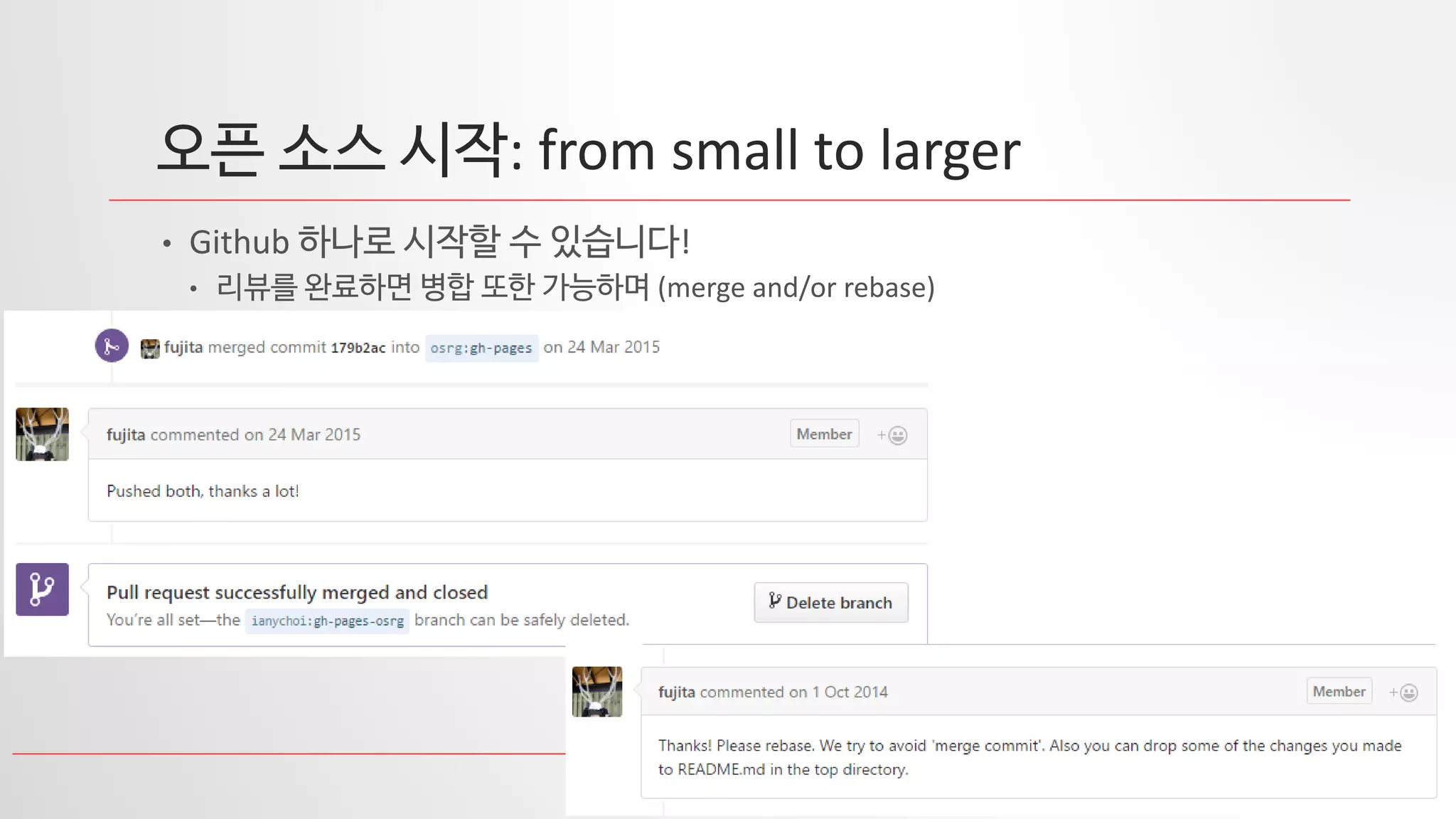Click fujita's avatar beside the 1 Oct 2014 comment

(597, 692)
